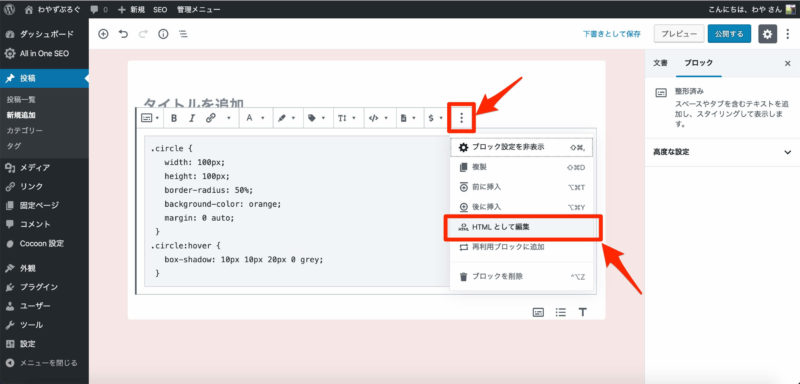Click the 公開する publish button
The height and width of the screenshot is (384, 800).
(729, 34)
